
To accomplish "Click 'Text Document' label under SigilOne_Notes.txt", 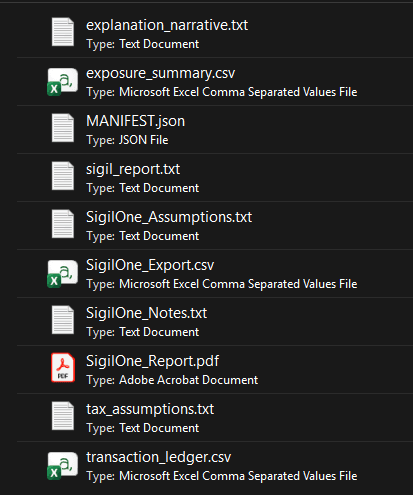I will point(159,332).
